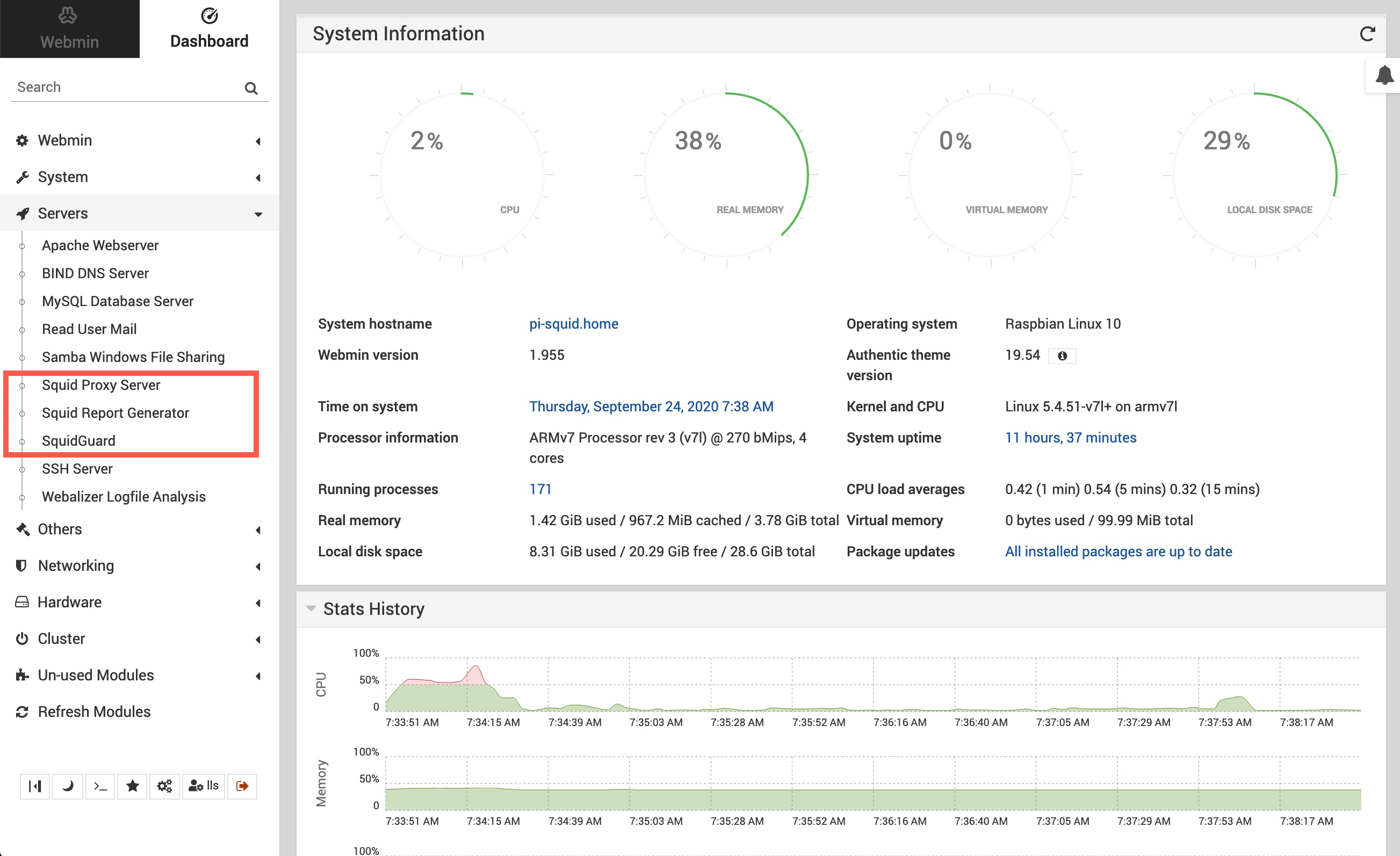Click the Authentic theme version info icon
Image resolution: width=1400 pixels, height=856 pixels.
(1062, 356)
